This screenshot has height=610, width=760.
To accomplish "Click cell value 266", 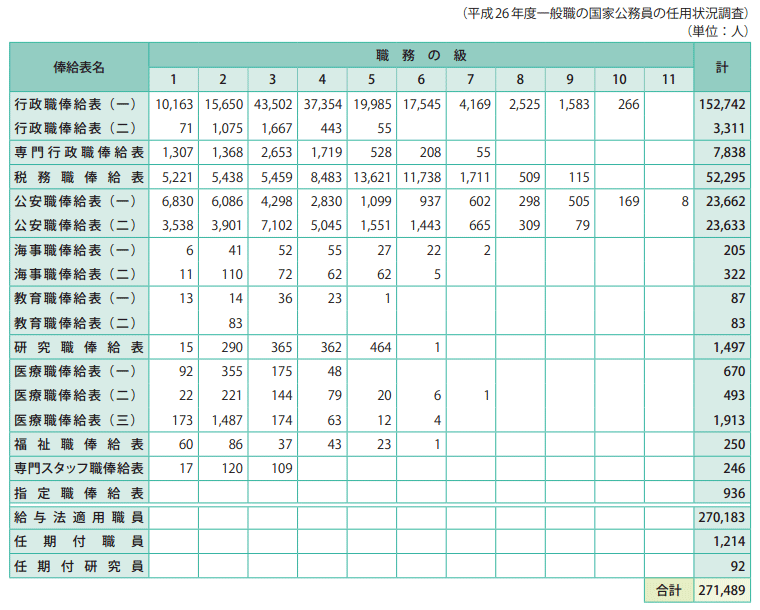I will coord(628,104).
